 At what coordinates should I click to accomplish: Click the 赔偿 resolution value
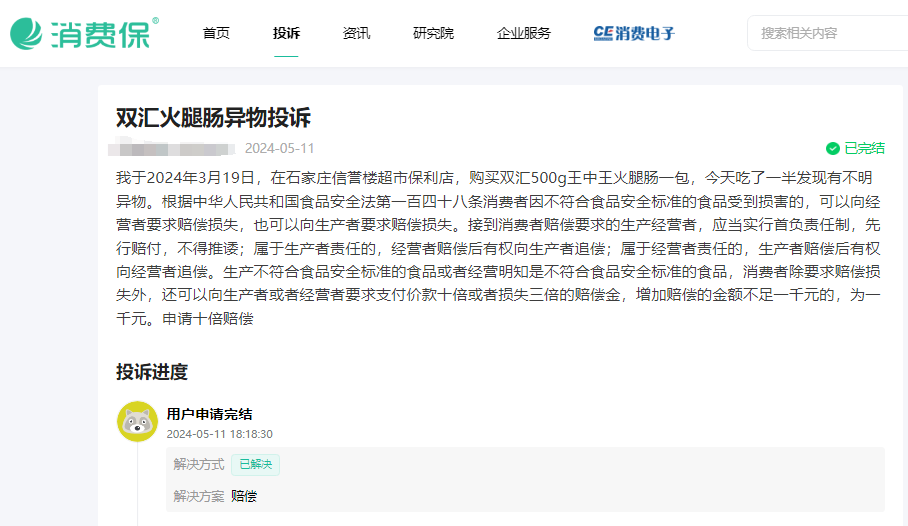(x=244, y=496)
